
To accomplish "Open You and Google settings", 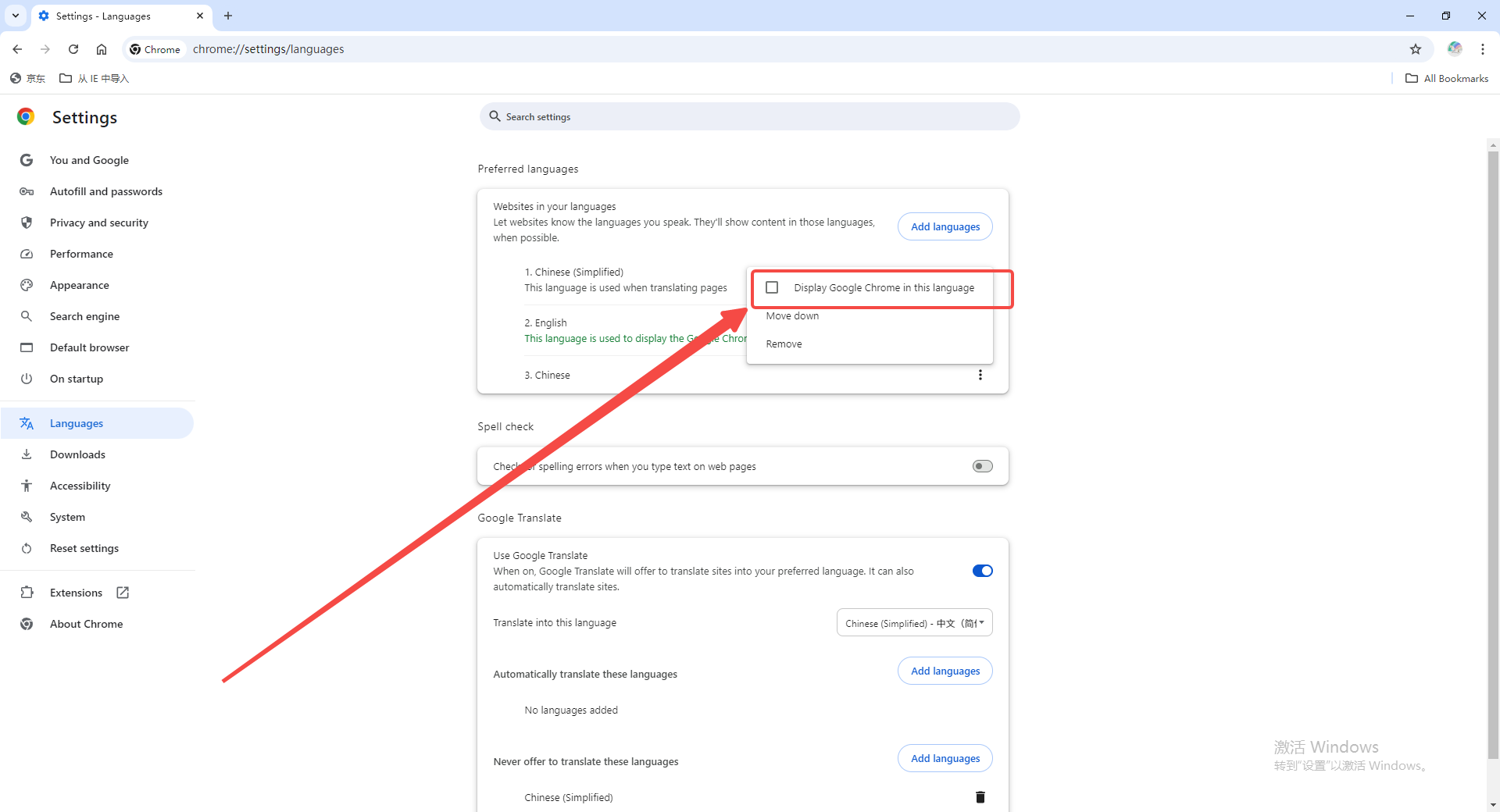I will 89,160.
